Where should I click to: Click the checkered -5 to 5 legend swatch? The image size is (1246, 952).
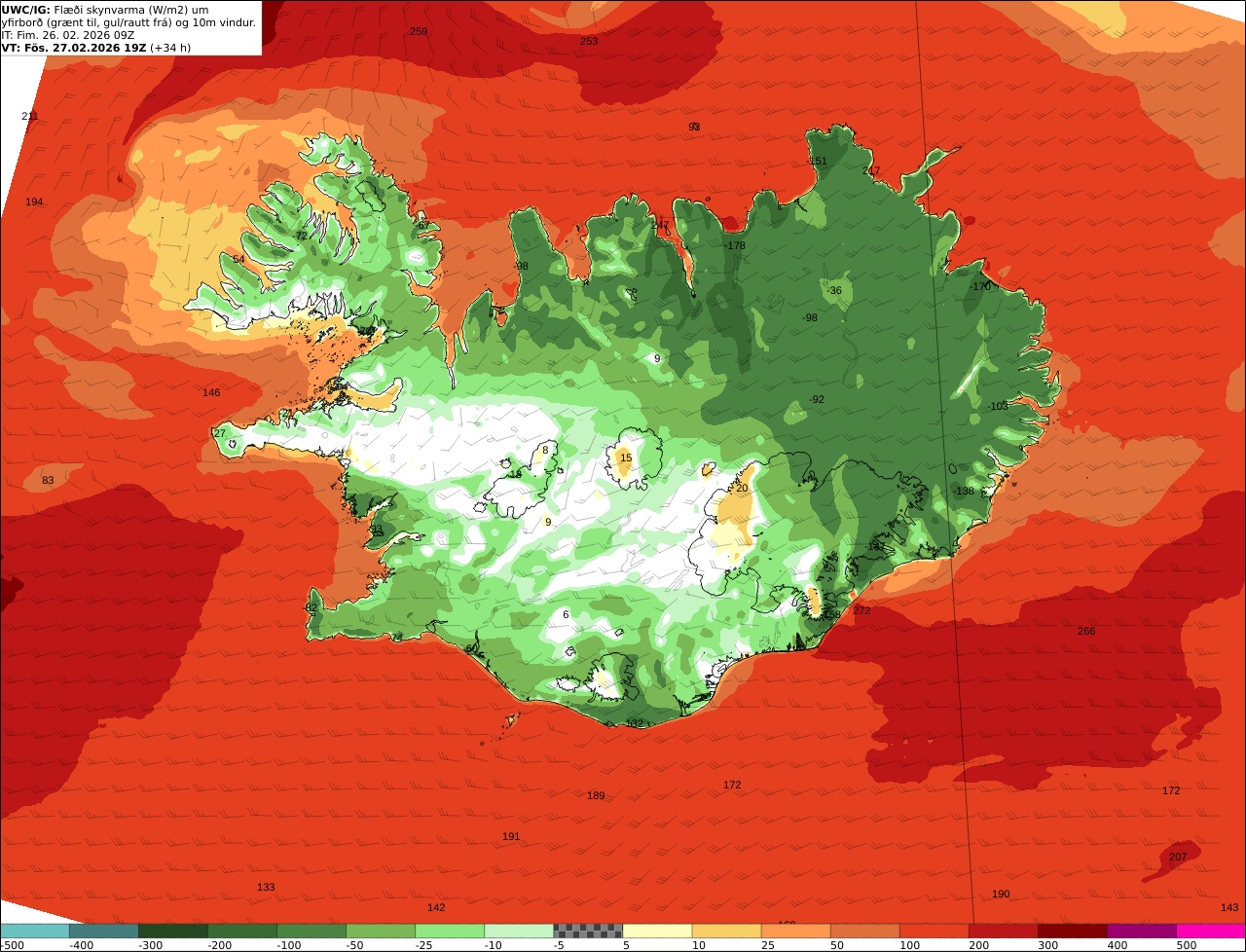point(588,931)
